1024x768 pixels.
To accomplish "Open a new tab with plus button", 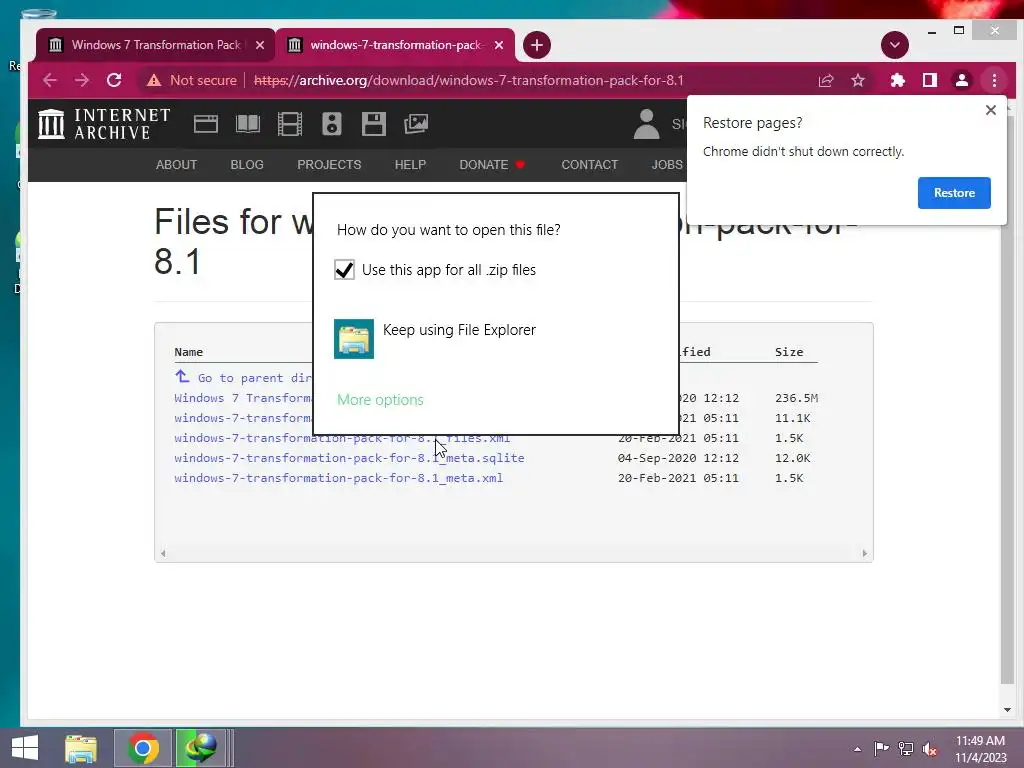I will tap(537, 45).
